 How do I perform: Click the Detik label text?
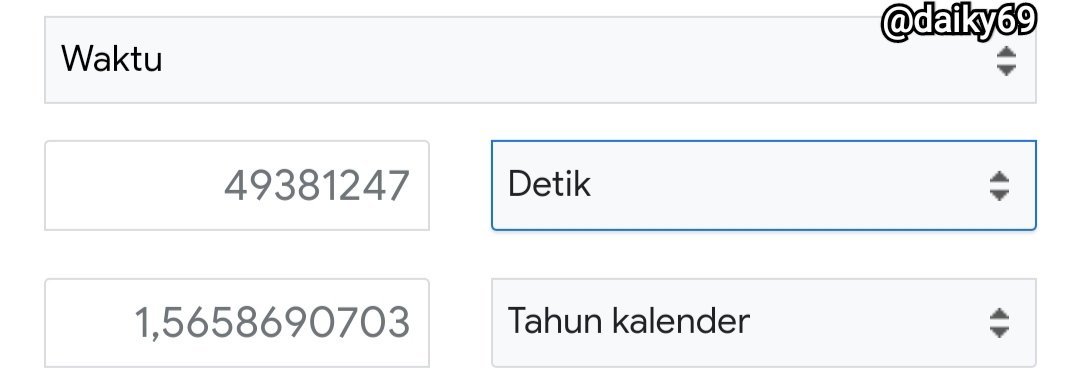pyautogui.click(x=549, y=185)
